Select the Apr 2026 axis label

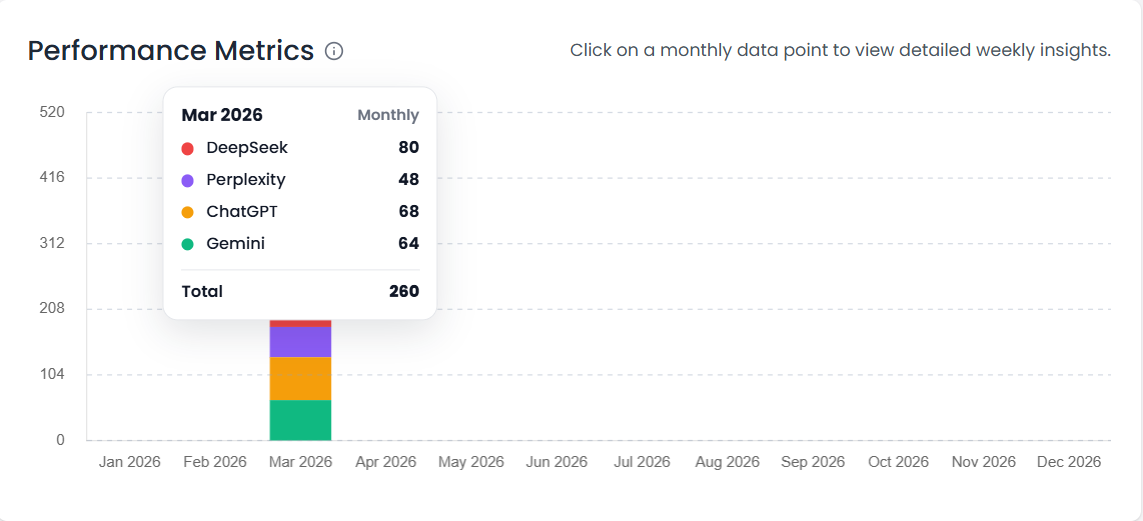(x=386, y=462)
